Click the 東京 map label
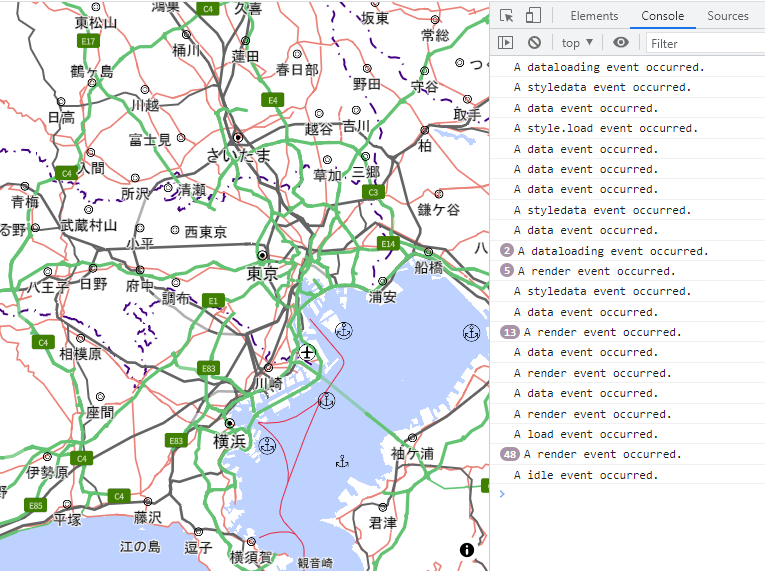 pyautogui.click(x=262, y=273)
